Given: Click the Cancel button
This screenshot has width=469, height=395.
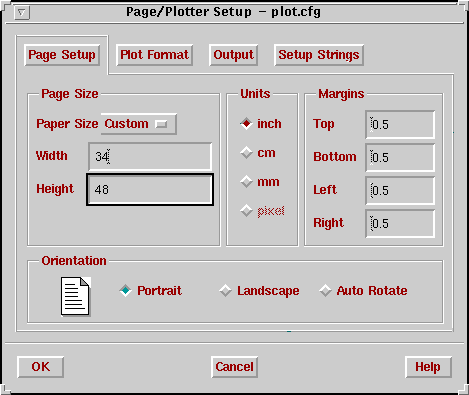Looking at the screenshot, I should click(x=234, y=367).
